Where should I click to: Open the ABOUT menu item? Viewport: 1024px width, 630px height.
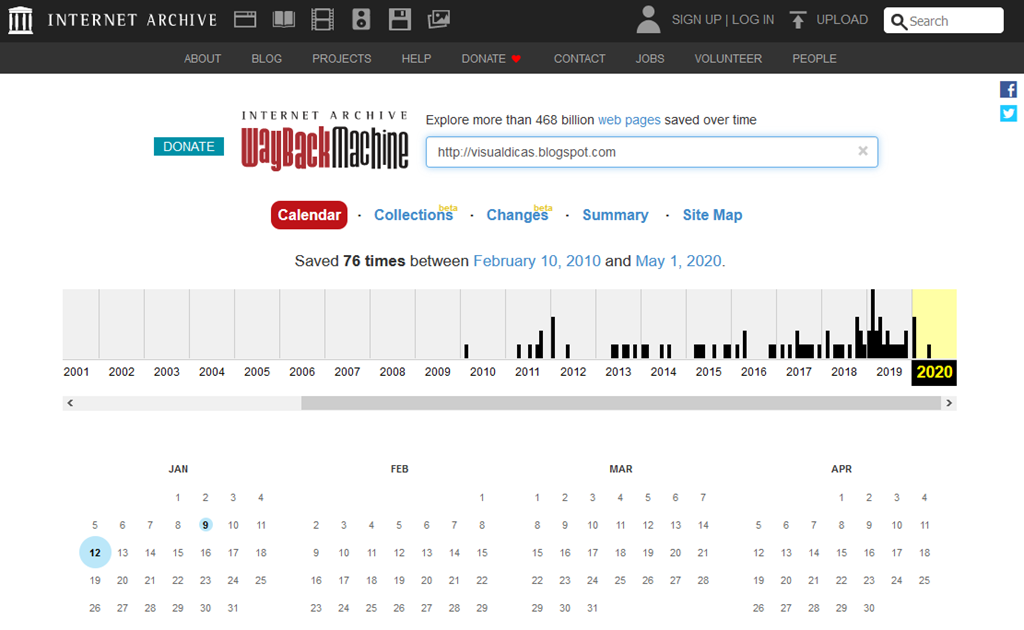[x=202, y=59]
